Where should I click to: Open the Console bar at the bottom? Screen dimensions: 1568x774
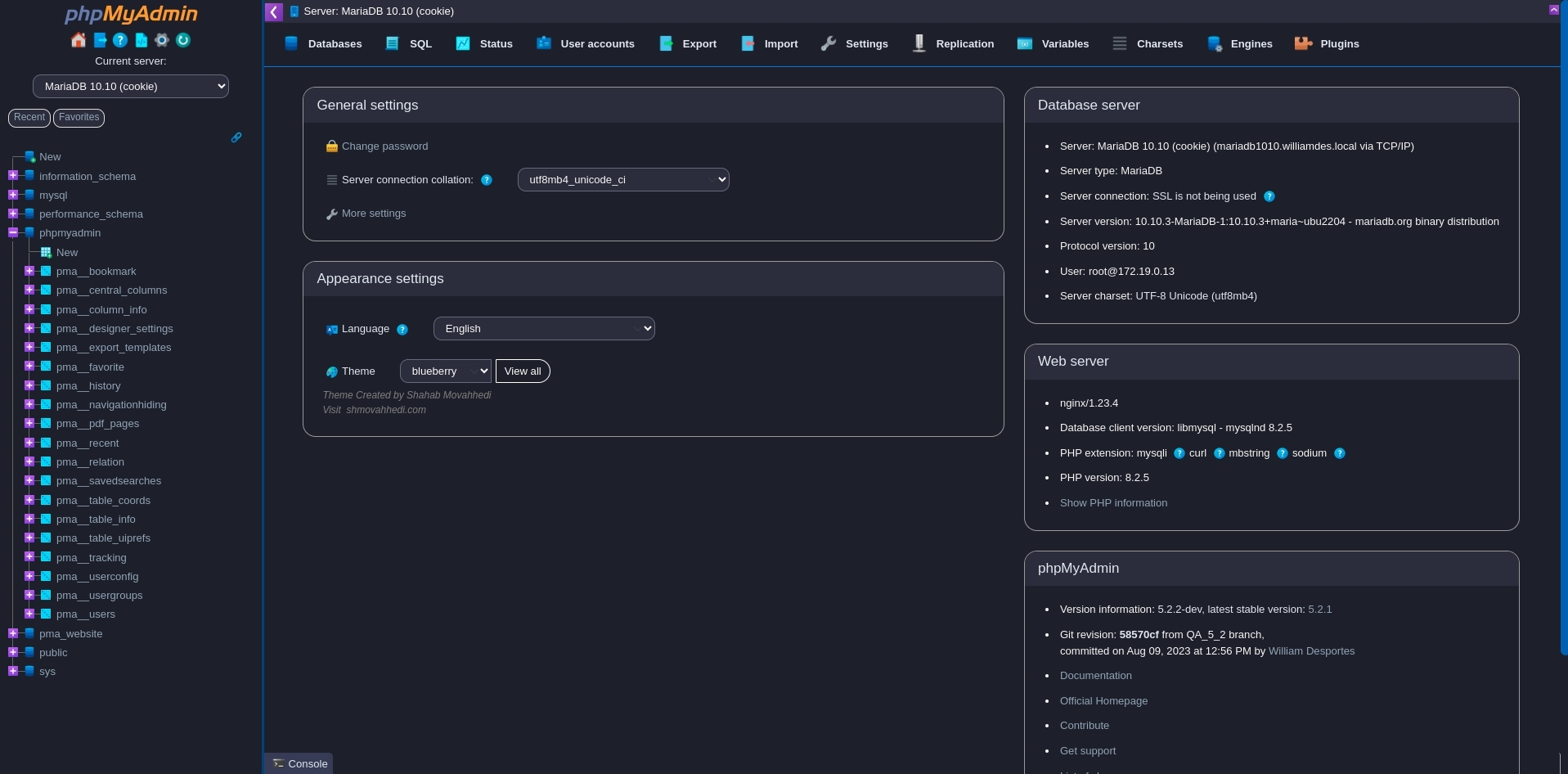299,763
